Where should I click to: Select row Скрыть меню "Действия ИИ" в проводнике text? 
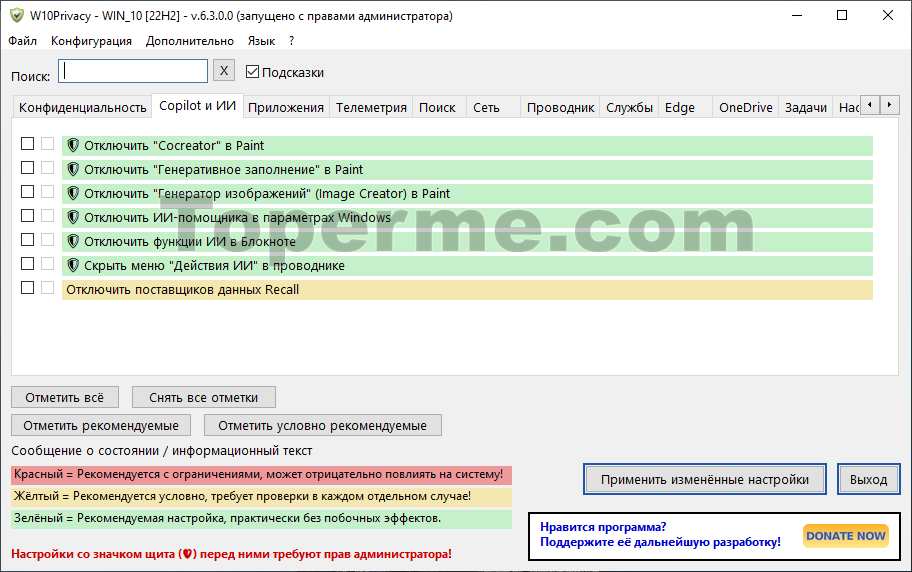point(214,266)
